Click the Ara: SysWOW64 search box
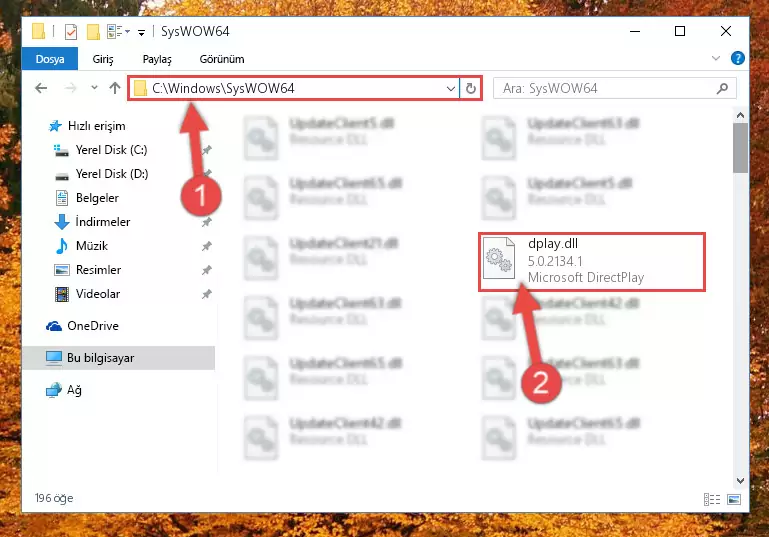 coord(615,88)
